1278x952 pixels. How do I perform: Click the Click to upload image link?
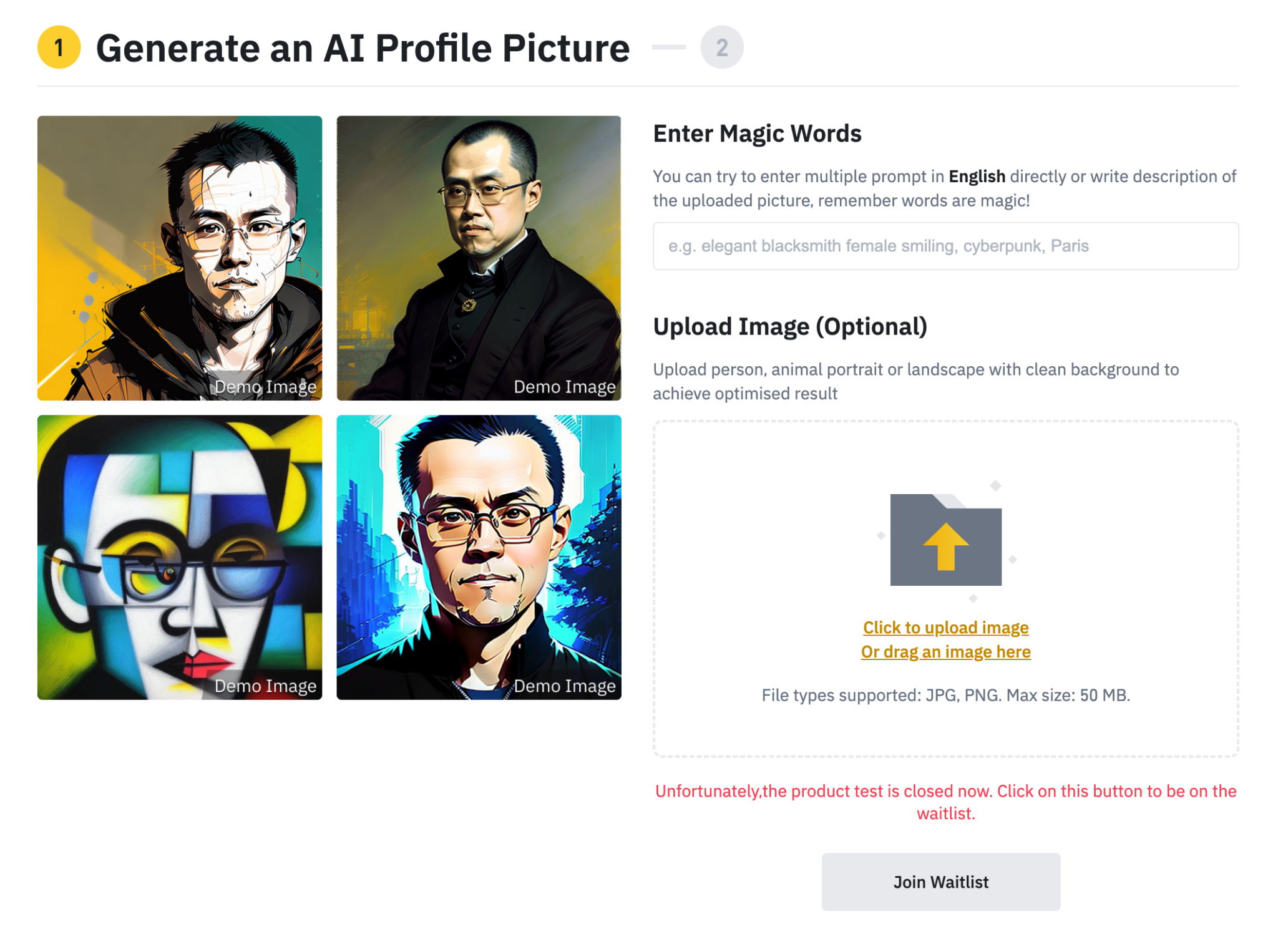(944, 628)
